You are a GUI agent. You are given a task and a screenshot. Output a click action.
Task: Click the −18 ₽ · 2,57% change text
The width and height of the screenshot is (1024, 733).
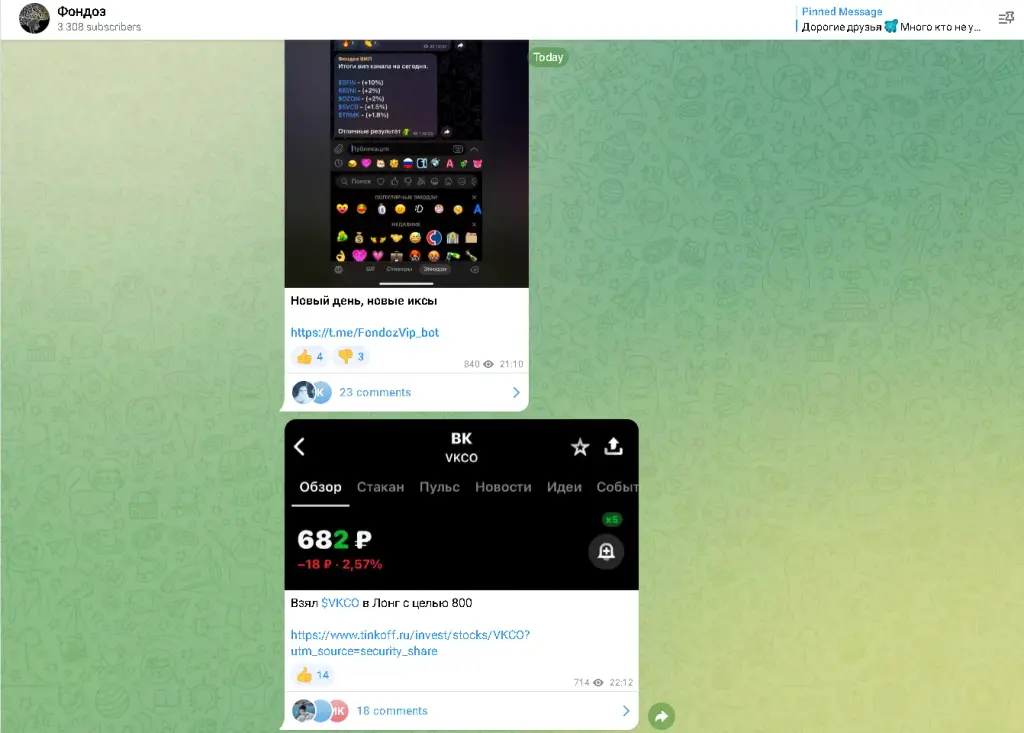click(x=340, y=564)
